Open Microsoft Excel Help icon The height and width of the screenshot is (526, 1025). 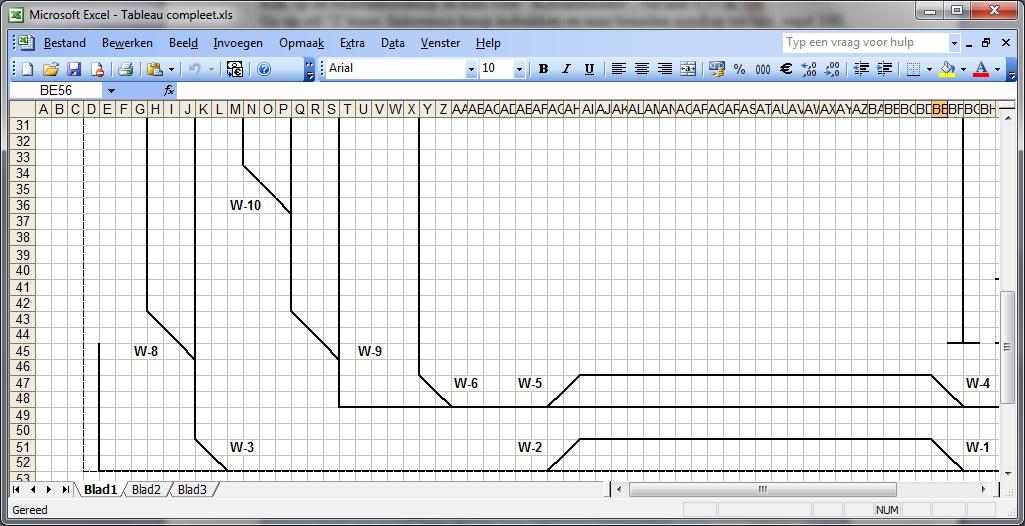[x=265, y=69]
